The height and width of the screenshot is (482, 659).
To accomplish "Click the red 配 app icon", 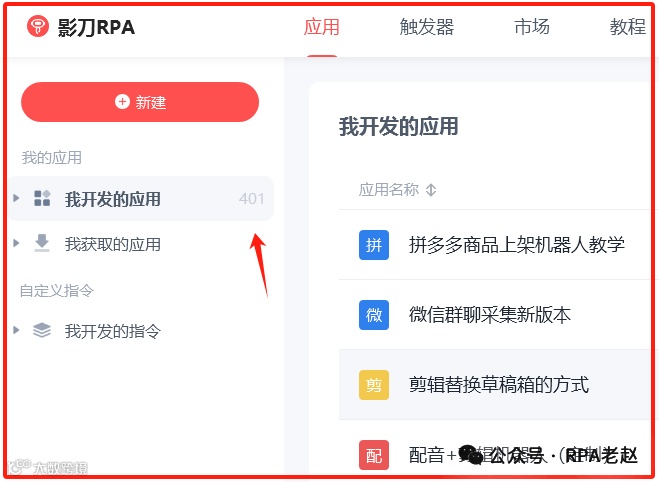I will click(x=374, y=455).
